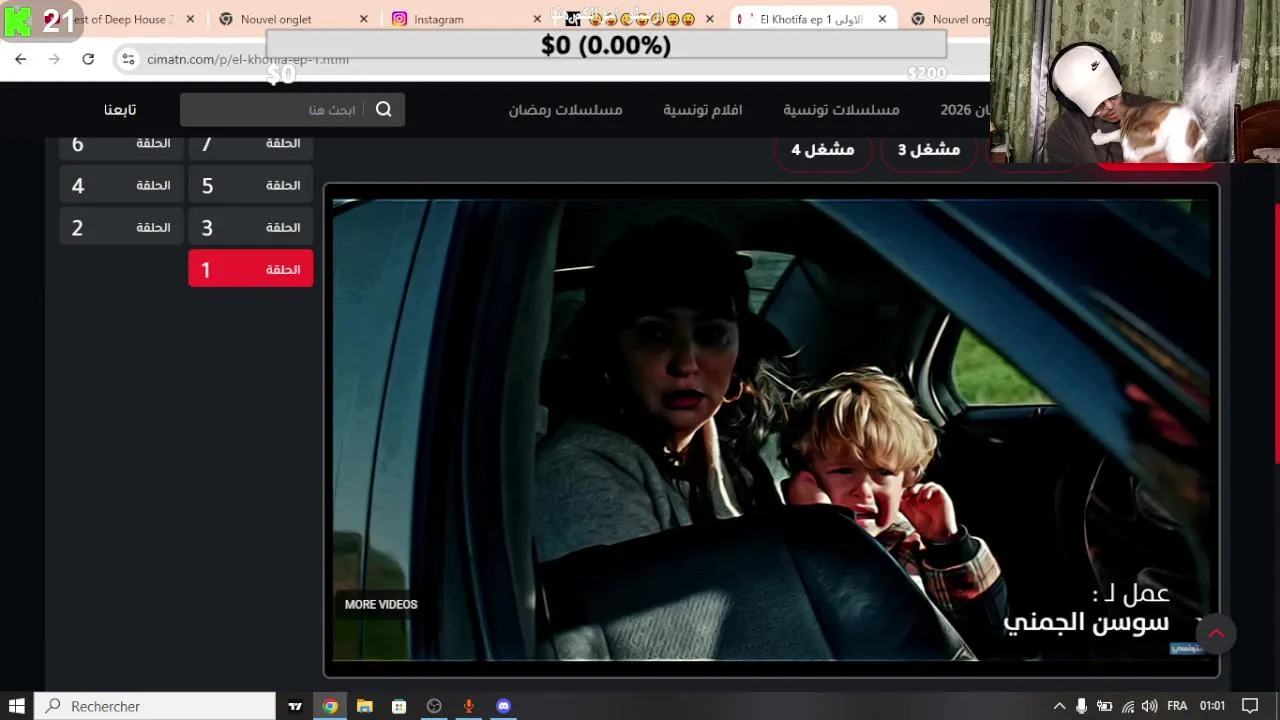Click the site search magnifier icon
Viewport: 1280px width, 720px height.
[x=384, y=109]
